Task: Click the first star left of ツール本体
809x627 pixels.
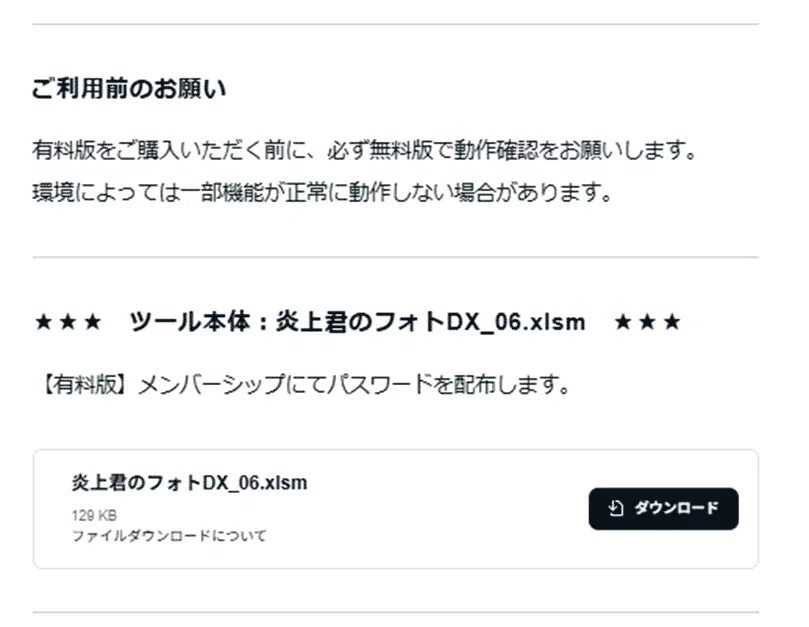Action: (43, 322)
